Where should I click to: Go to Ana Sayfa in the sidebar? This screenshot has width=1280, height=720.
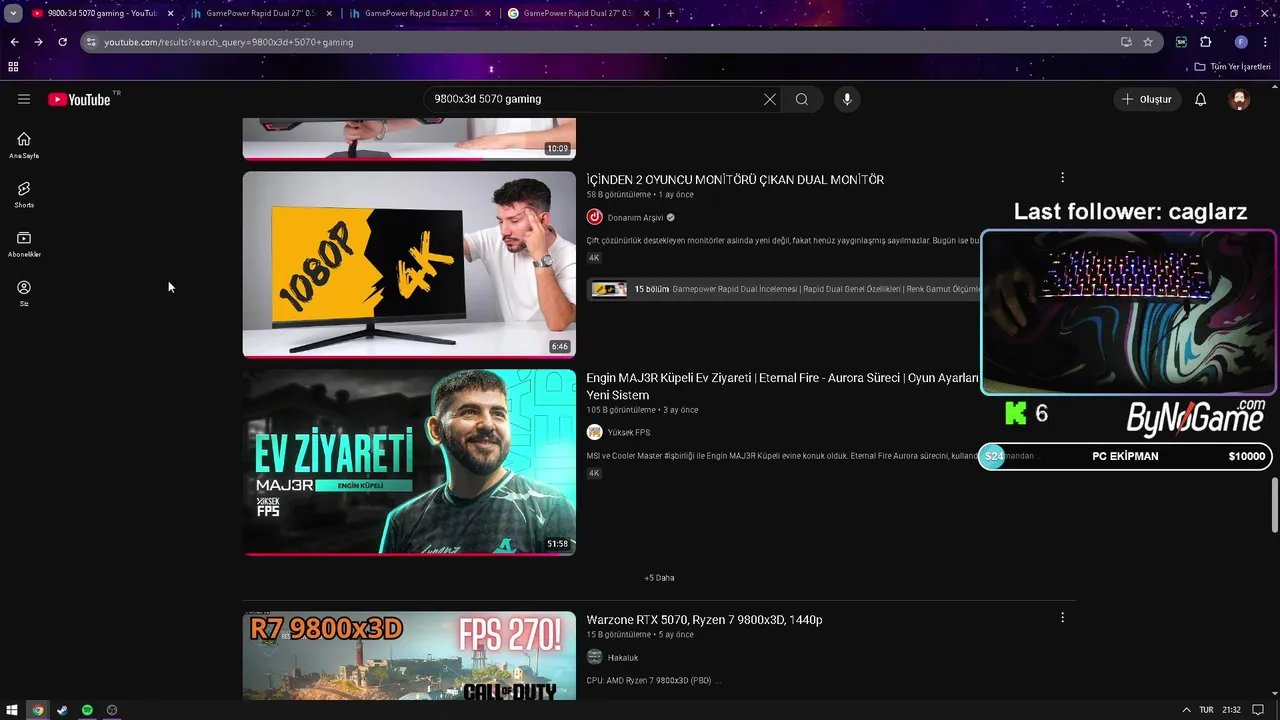24,145
